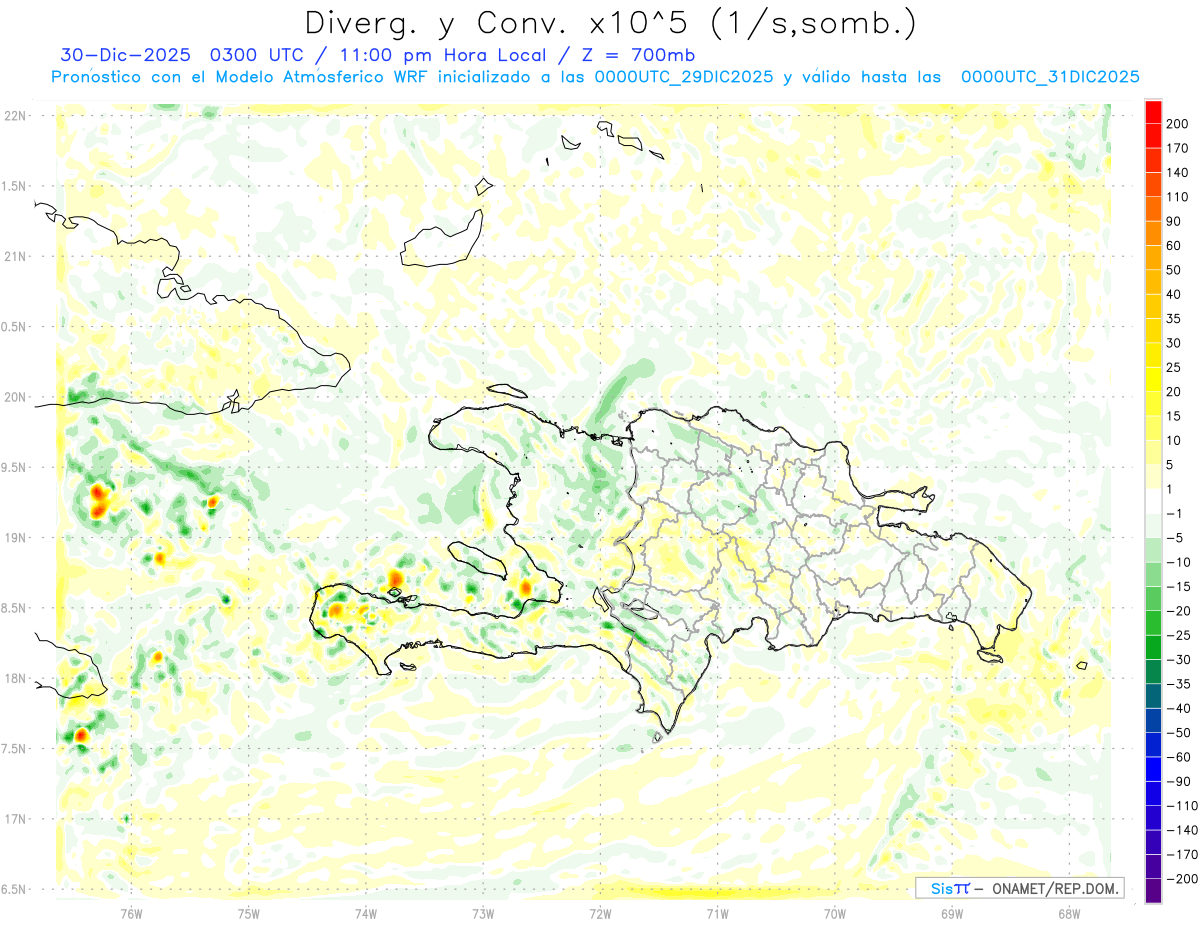
Task: Click the latitude label '9.5N'
Action: tap(15, 467)
